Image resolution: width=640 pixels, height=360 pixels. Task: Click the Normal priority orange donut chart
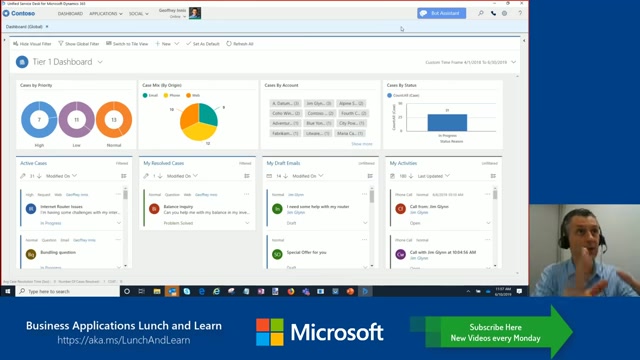(x=114, y=120)
